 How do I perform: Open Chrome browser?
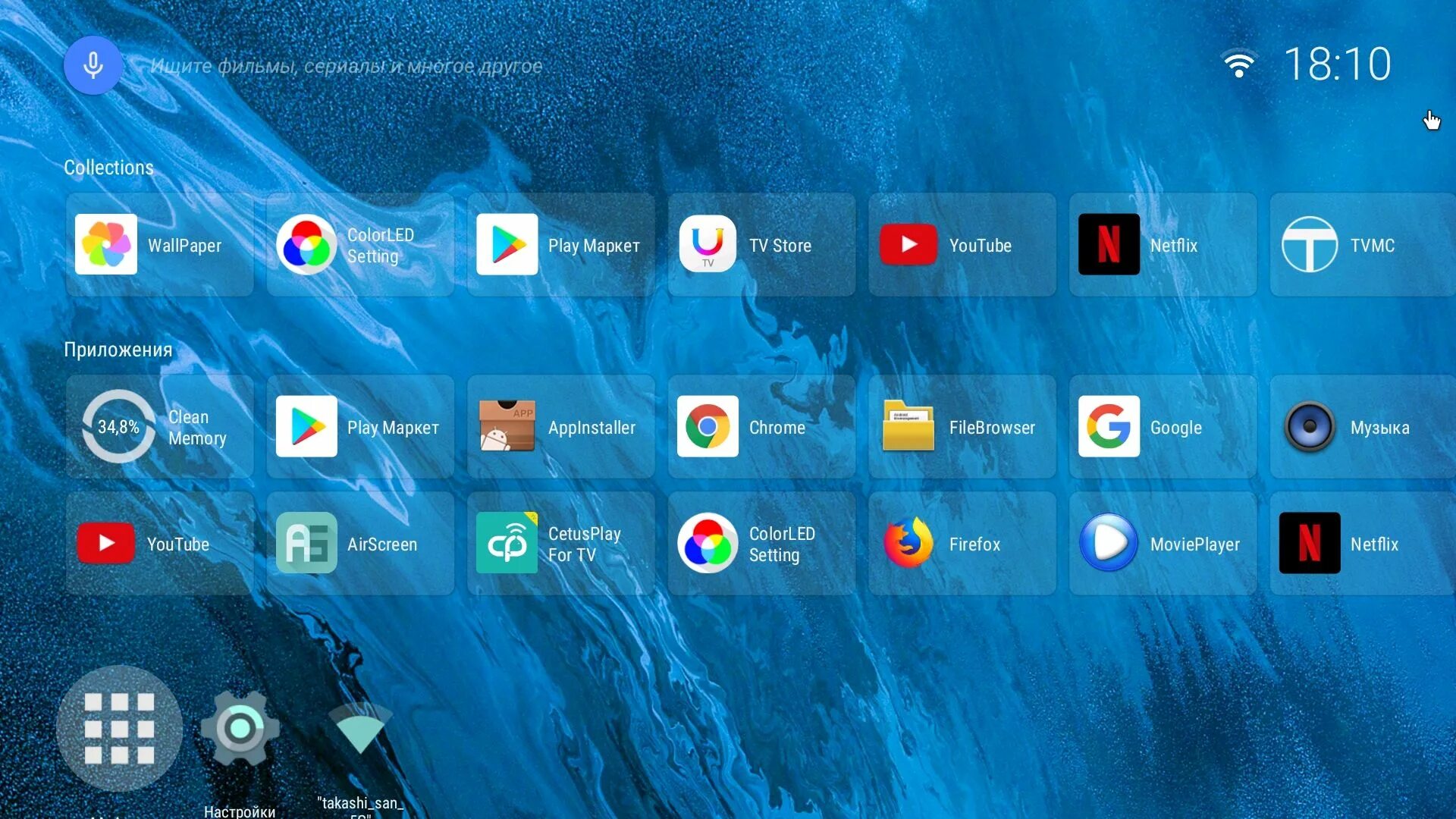click(x=708, y=426)
